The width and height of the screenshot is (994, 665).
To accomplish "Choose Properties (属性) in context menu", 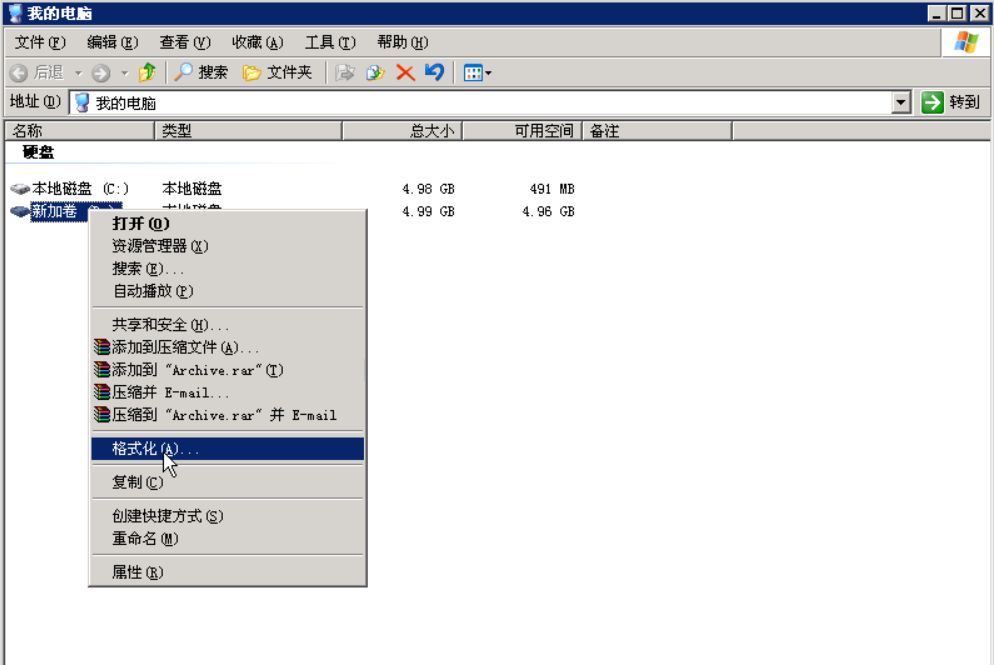I will click(x=228, y=572).
